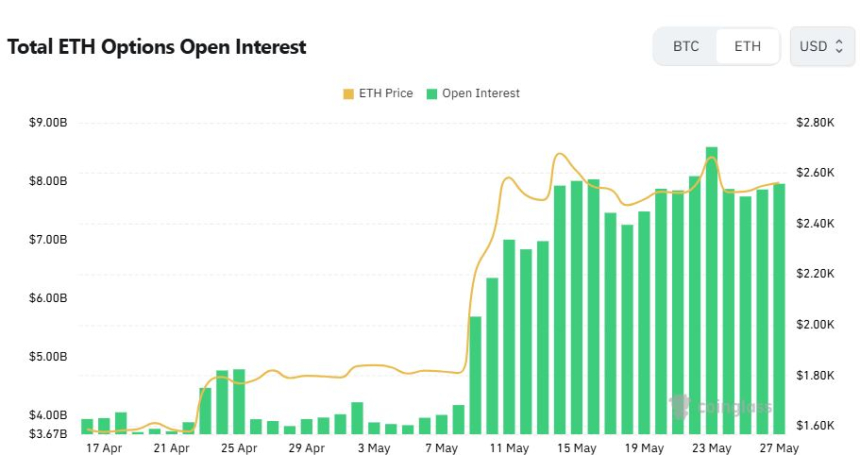Toggle the Open Interest legend series

pos(473,94)
